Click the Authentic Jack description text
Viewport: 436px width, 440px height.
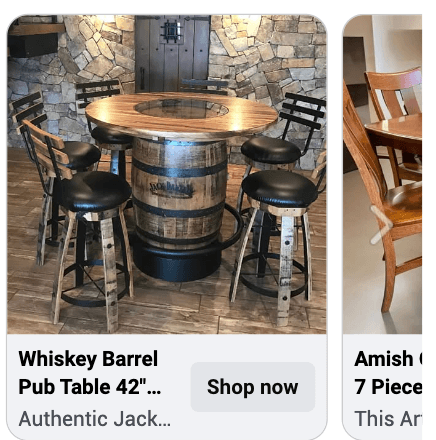tap(95, 419)
